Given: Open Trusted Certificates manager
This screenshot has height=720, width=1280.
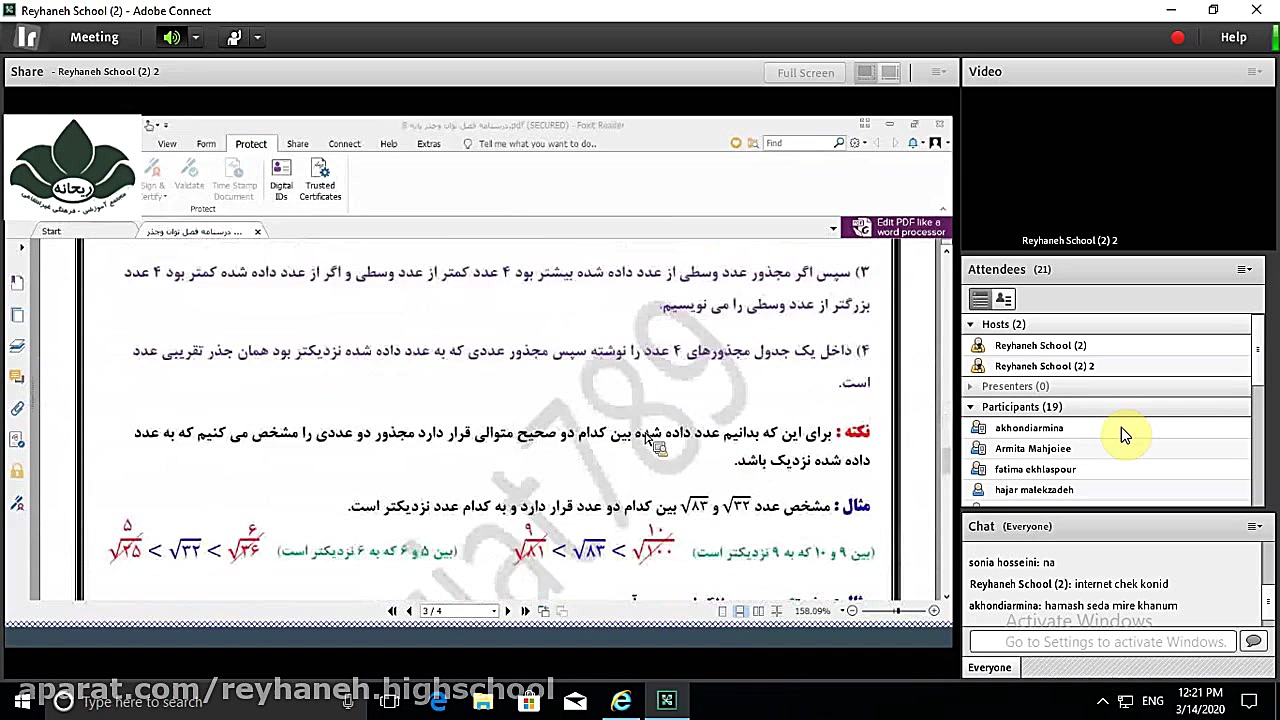Looking at the screenshot, I should pos(320,180).
